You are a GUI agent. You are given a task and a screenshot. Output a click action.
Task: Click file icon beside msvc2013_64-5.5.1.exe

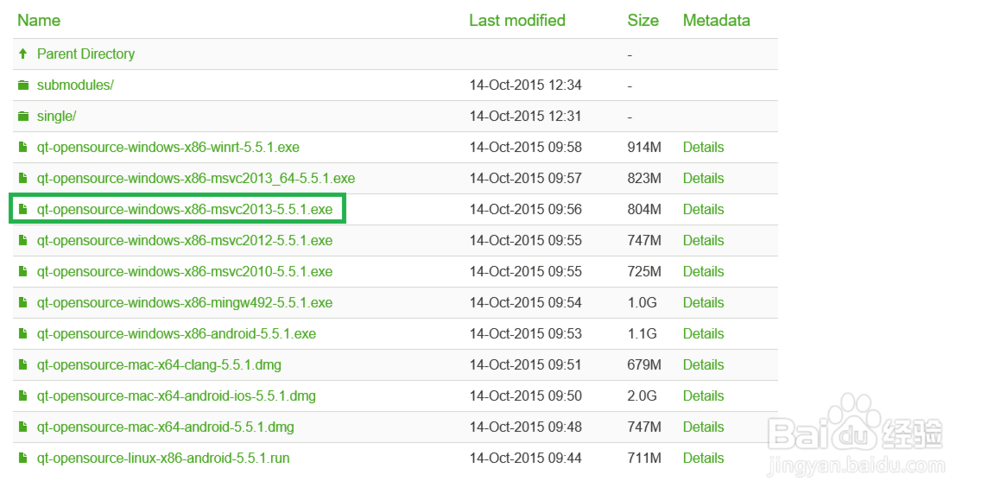23,179
